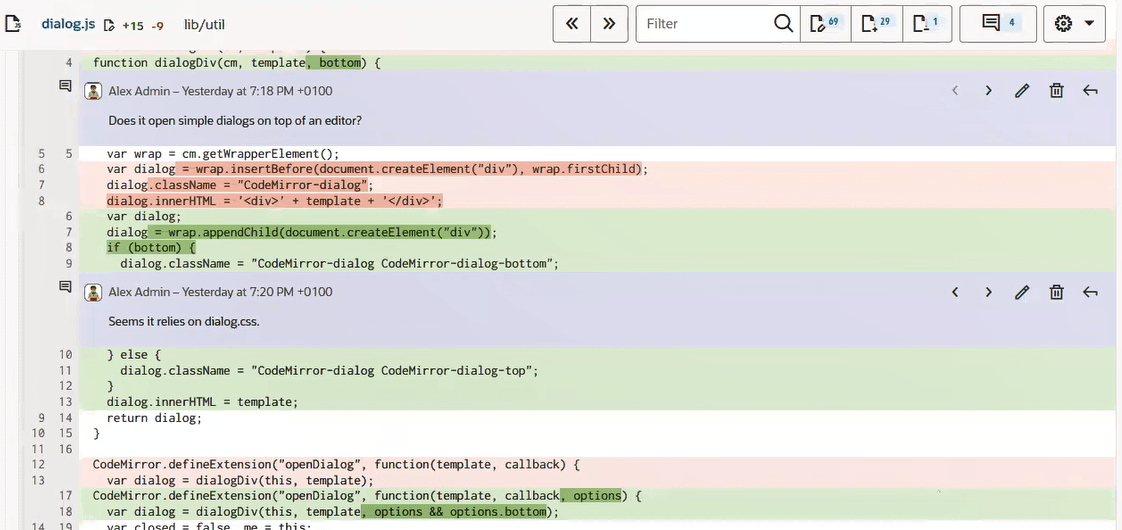Go to next comment from 7:20 PM comment
Viewport: 1122px width, 530px height.
[988, 292]
